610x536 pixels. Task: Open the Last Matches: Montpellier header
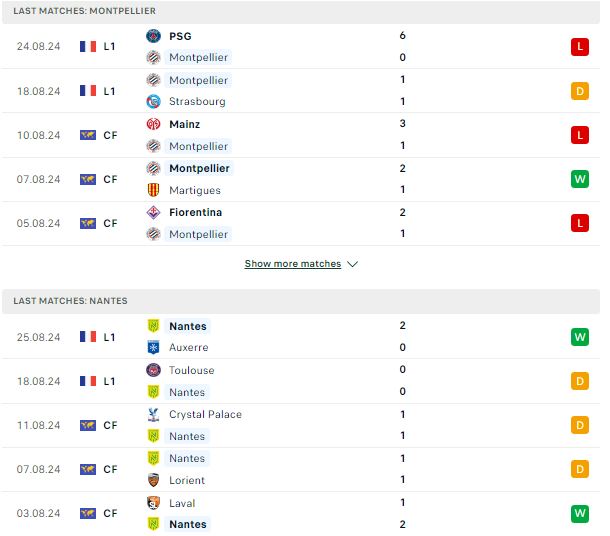click(301, 11)
